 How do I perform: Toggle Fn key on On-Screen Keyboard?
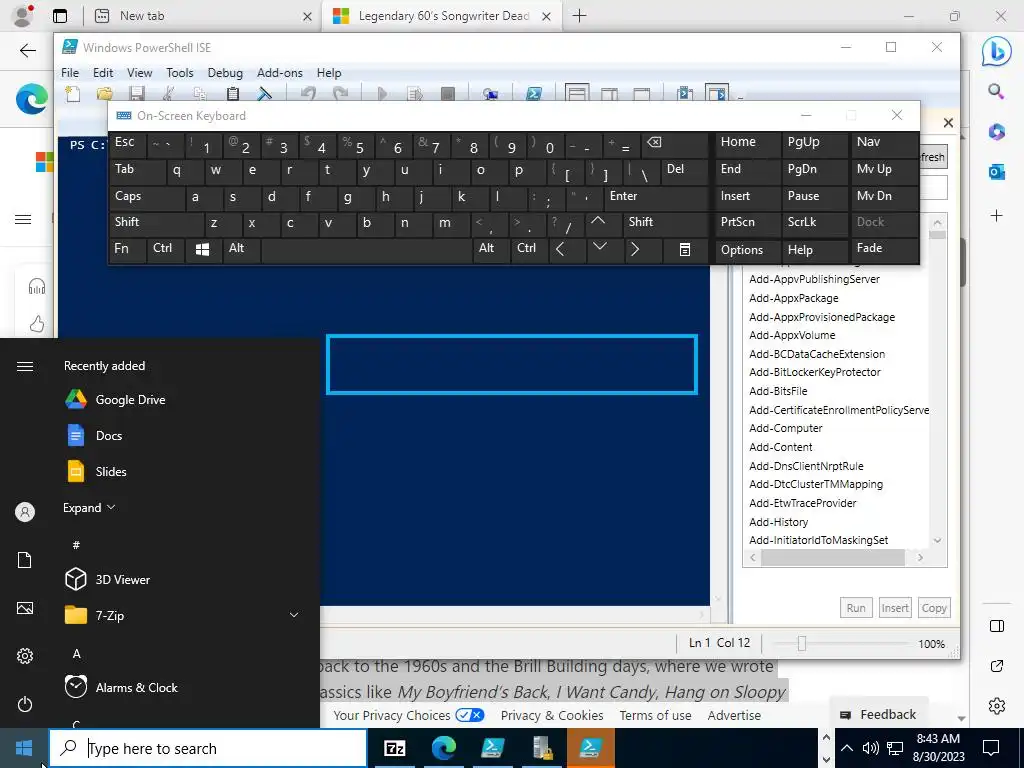tap(127, 249)
